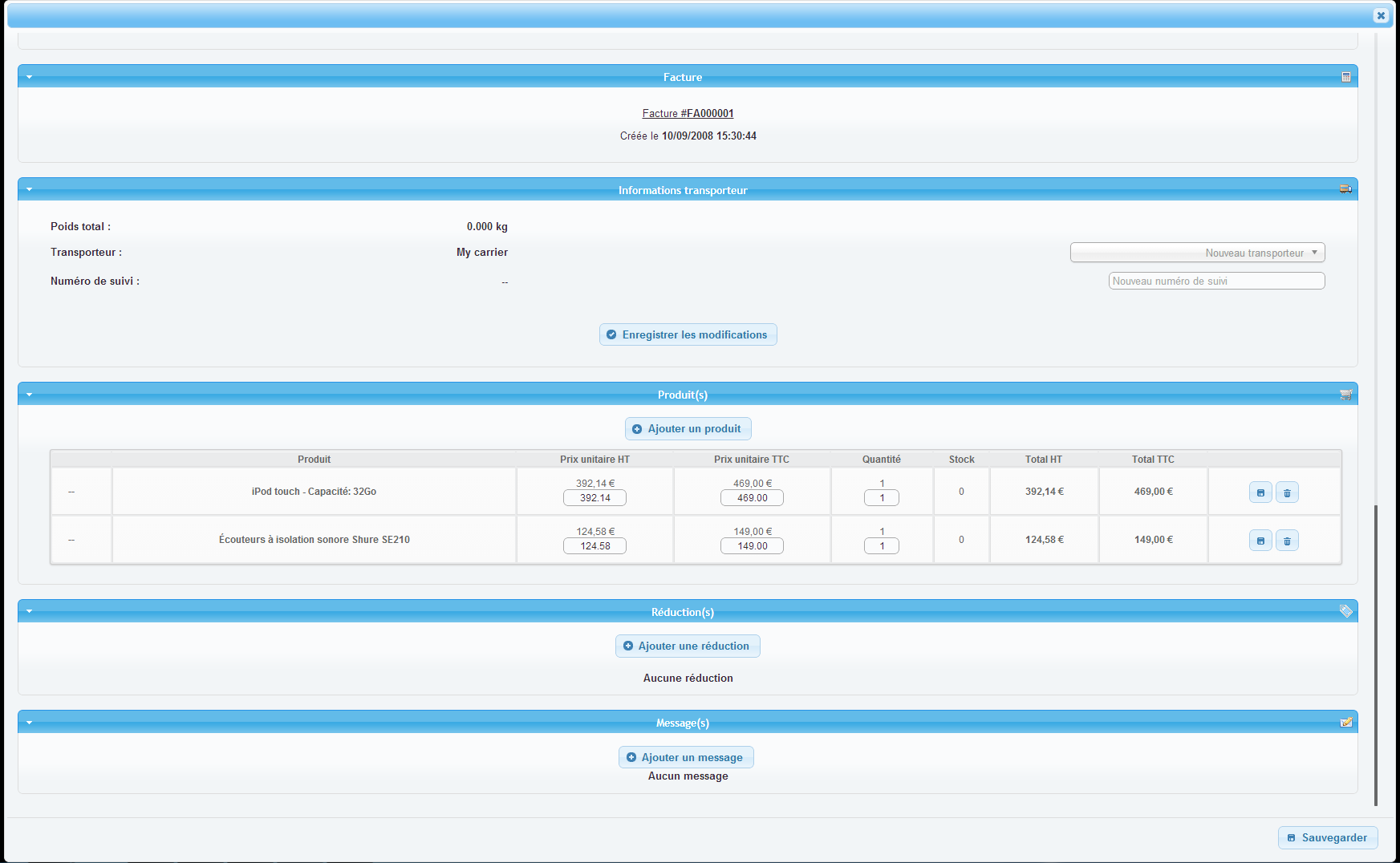The height and width of the screenshot is (863, 1400).
Task: Click the My carrier transporteur value
Action: (482, 252)
